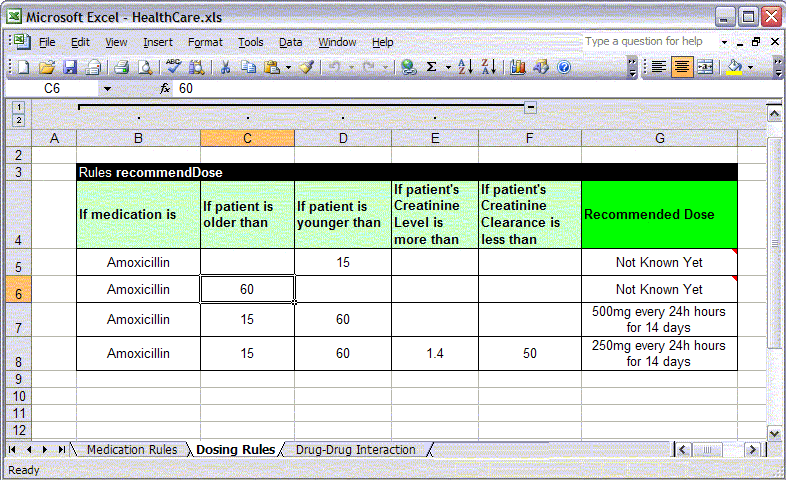Click Merge and Center icon
Image resolution: width=786 pixels, height=480 pixels.
click(705, 67)
